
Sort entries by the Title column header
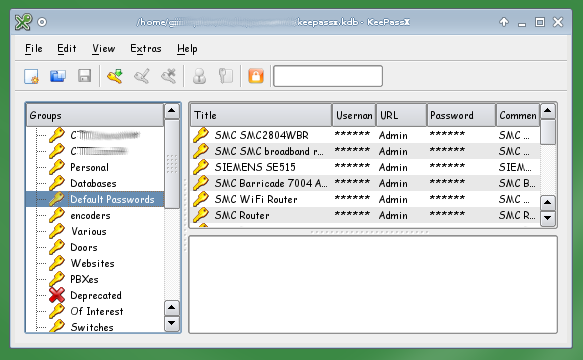click(261, 115)
